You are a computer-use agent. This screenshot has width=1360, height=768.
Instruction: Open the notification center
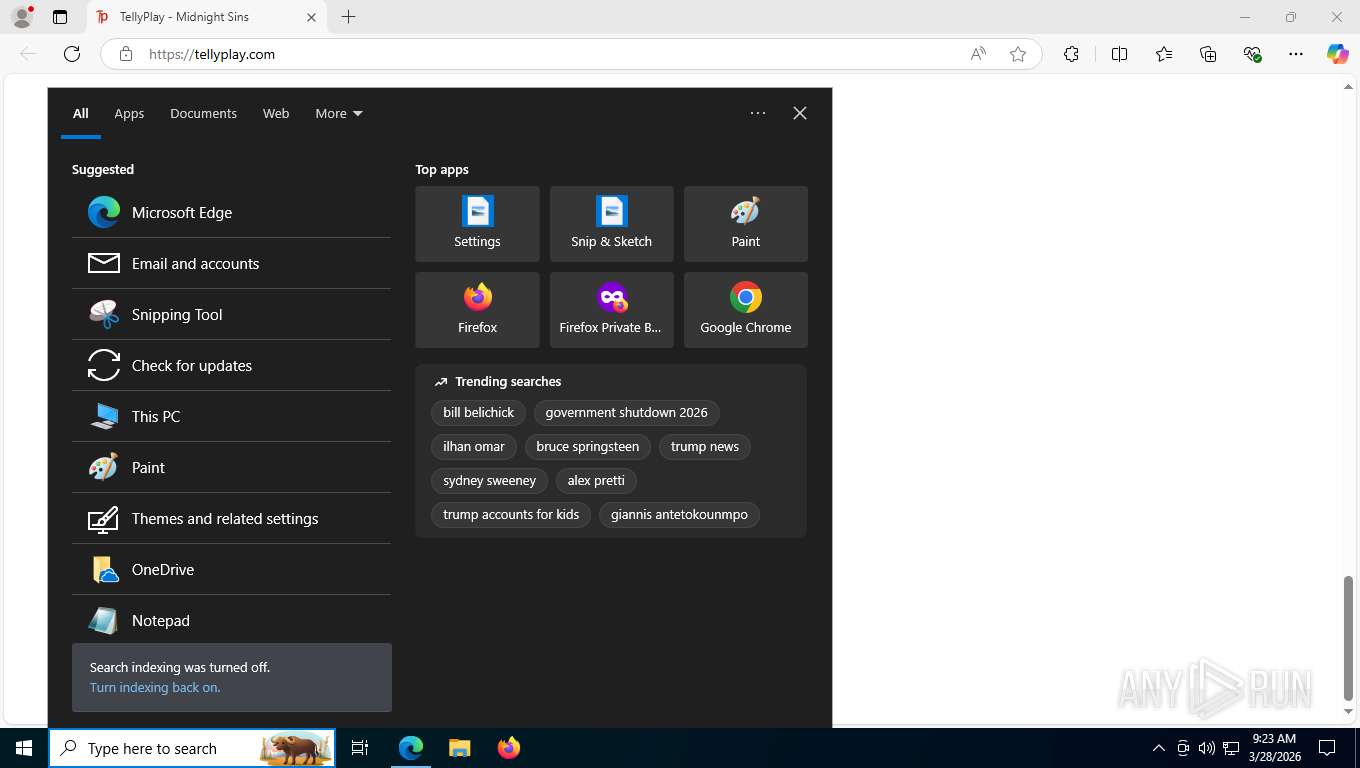pyautogui.click(x=1327, y=748)
